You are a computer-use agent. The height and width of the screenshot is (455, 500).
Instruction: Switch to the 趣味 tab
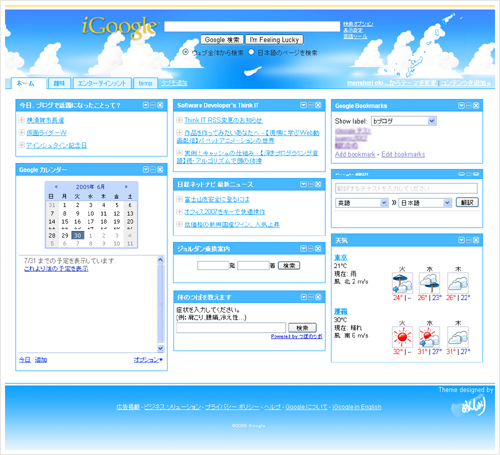tap(59, 83)
